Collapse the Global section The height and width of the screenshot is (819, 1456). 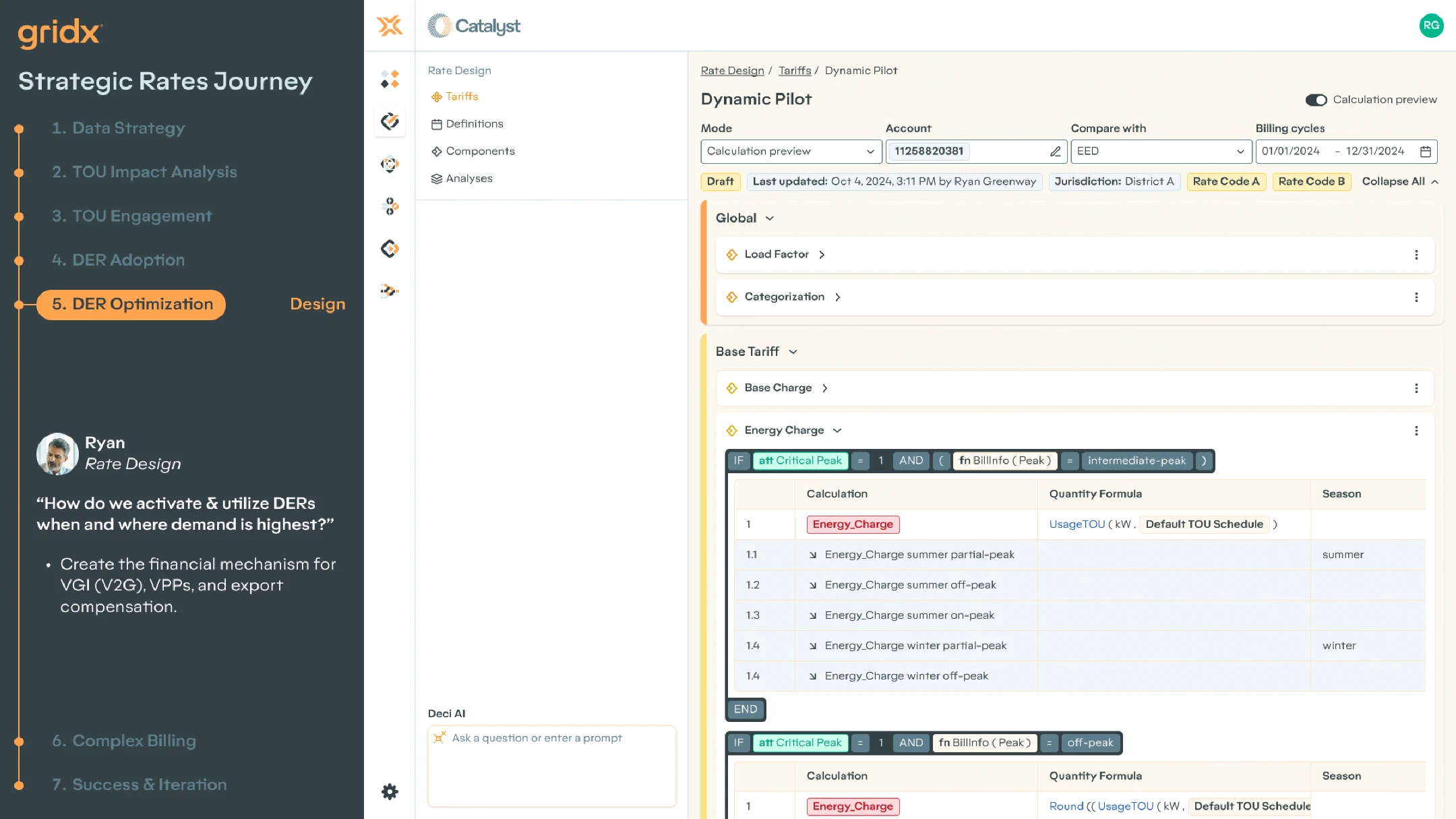tap(769, 218)
